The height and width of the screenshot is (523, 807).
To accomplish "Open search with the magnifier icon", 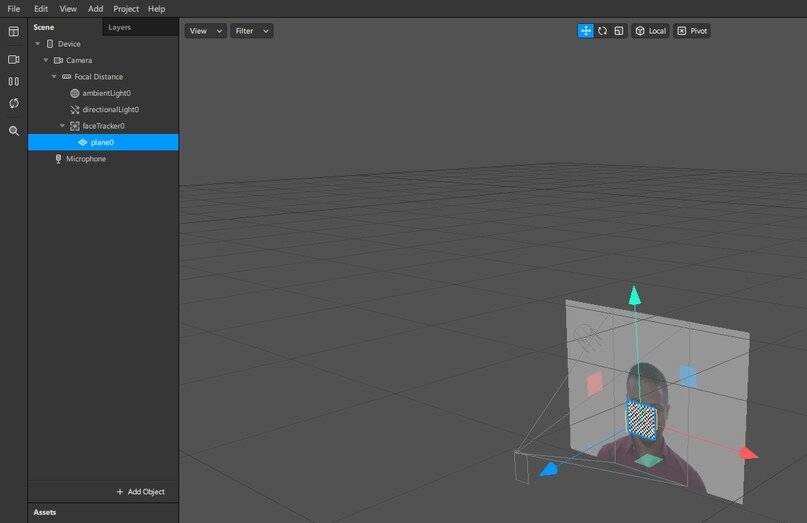I will [x=14, y=130].
